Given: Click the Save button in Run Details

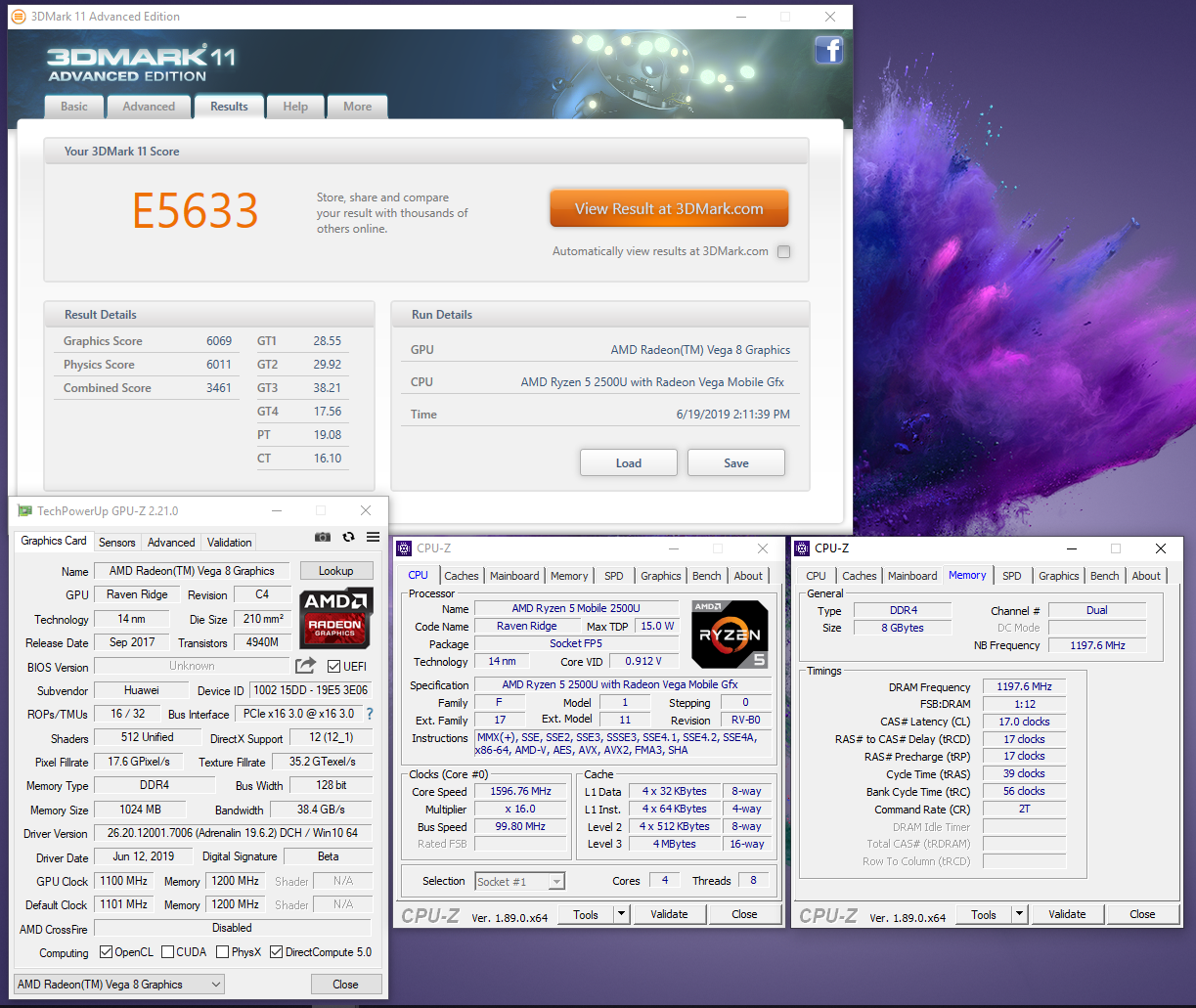Looking at the screenshot, I should (736, 462).
